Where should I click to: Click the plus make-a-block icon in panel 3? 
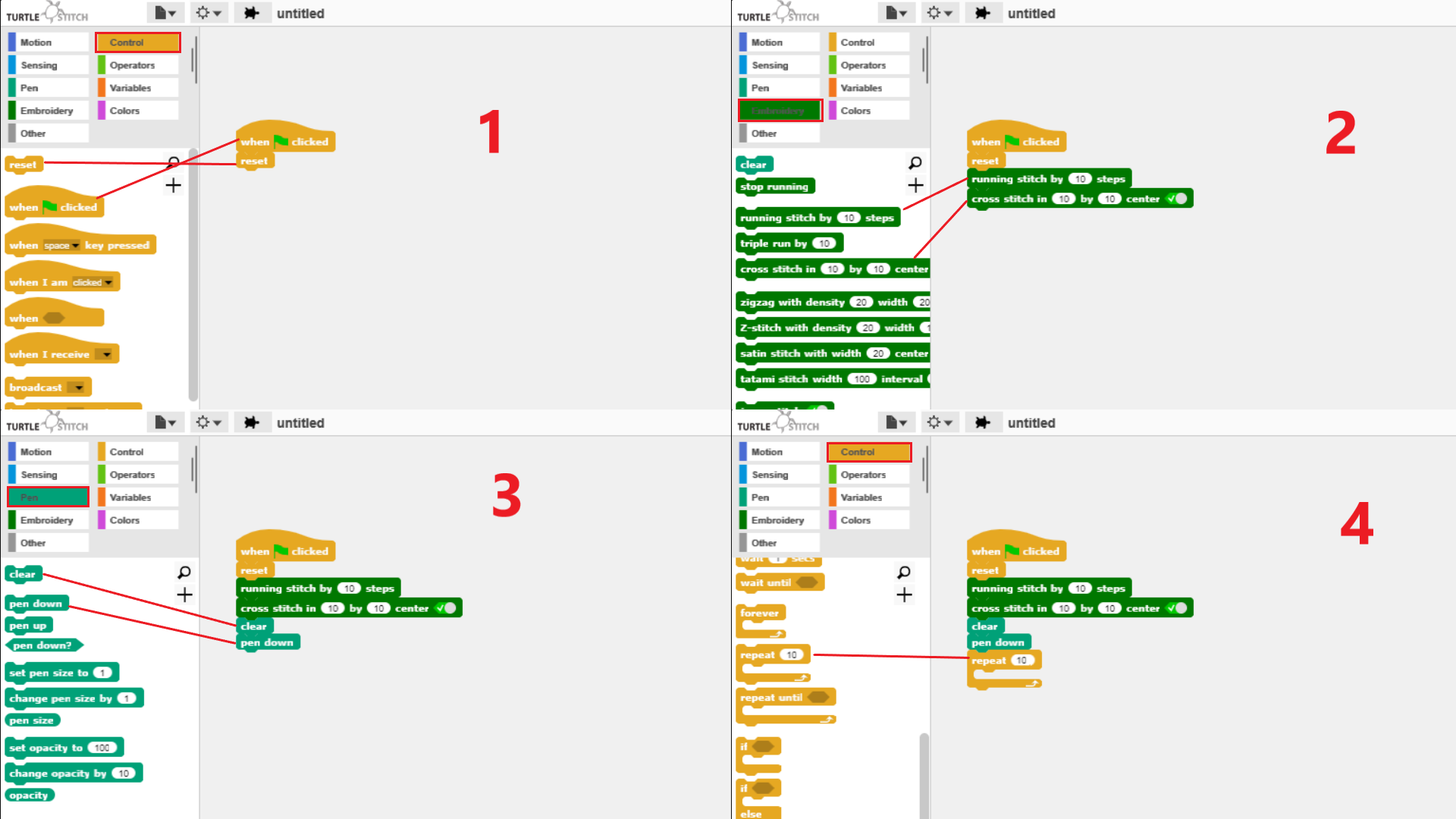coord(184,595)
